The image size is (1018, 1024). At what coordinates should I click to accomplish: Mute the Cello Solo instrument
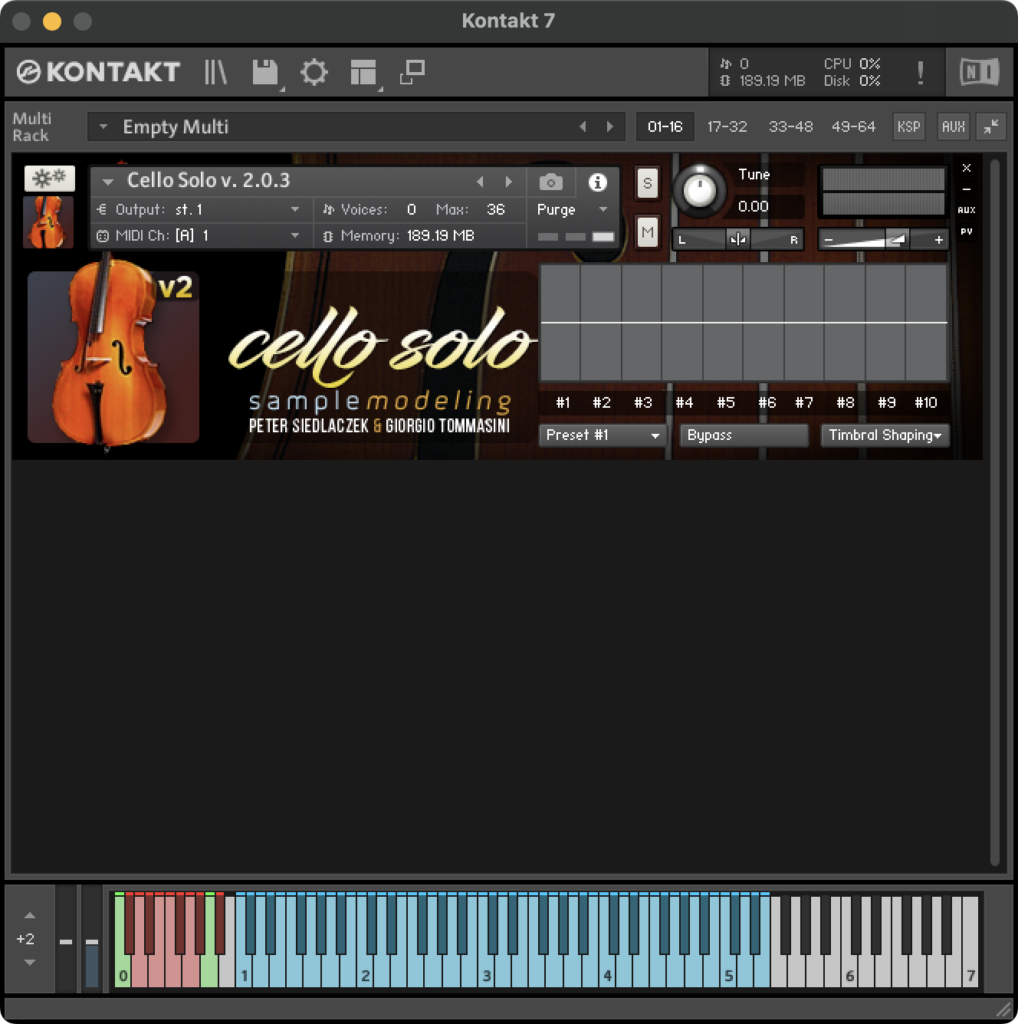tap(647, 232)
